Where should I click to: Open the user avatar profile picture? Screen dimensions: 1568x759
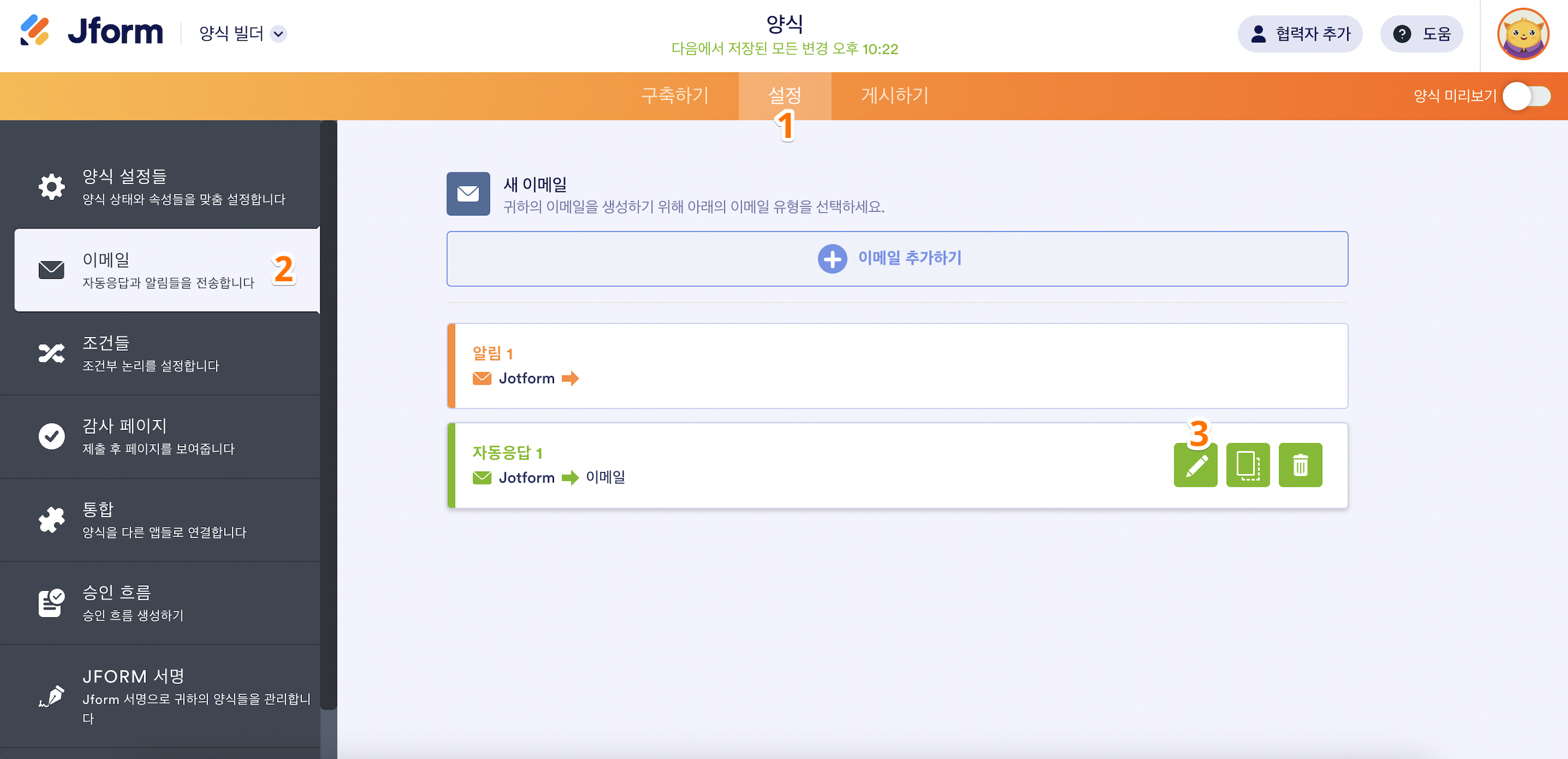coord(1522,34)
